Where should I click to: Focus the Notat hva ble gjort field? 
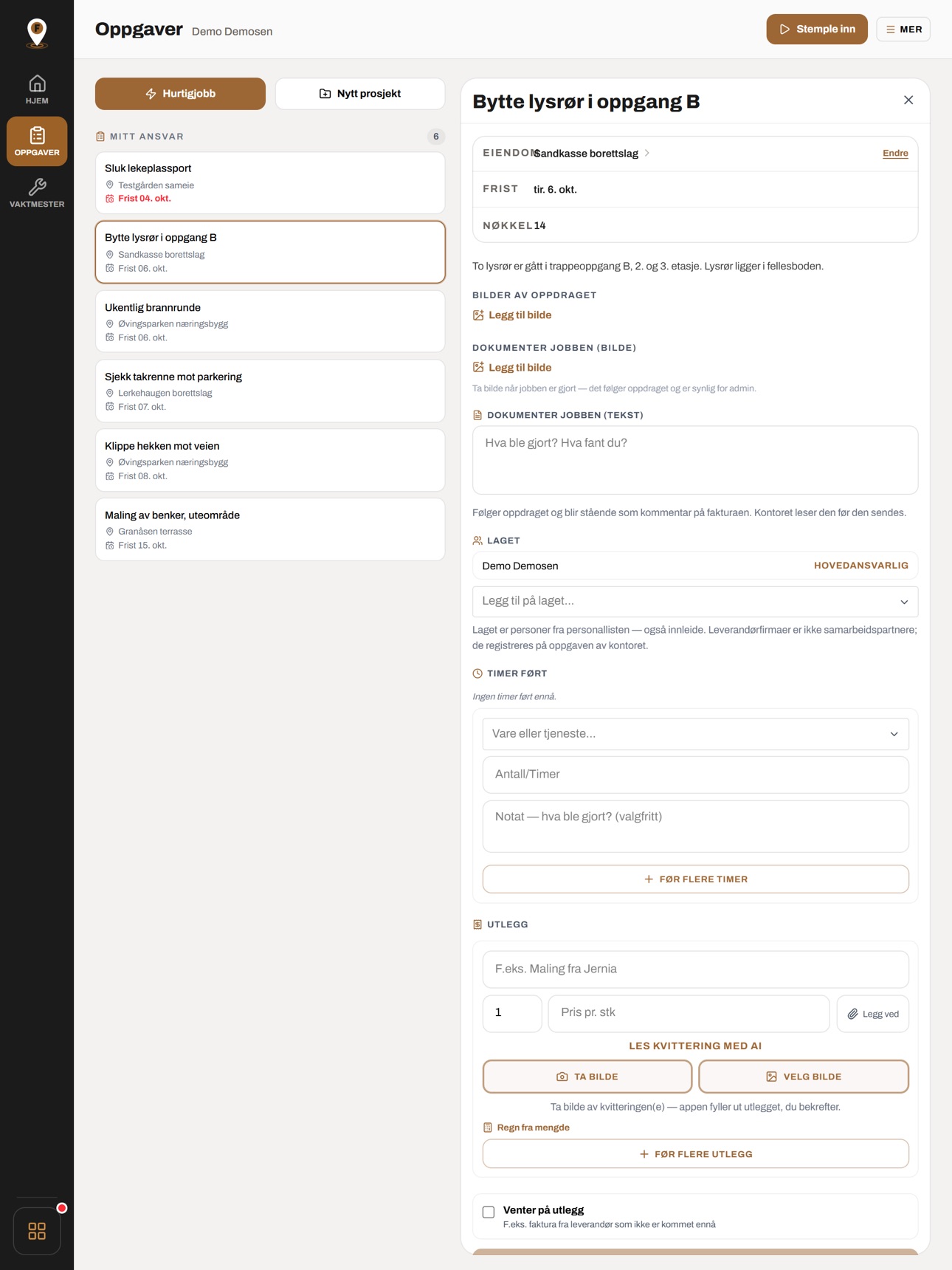pos(695,826)
